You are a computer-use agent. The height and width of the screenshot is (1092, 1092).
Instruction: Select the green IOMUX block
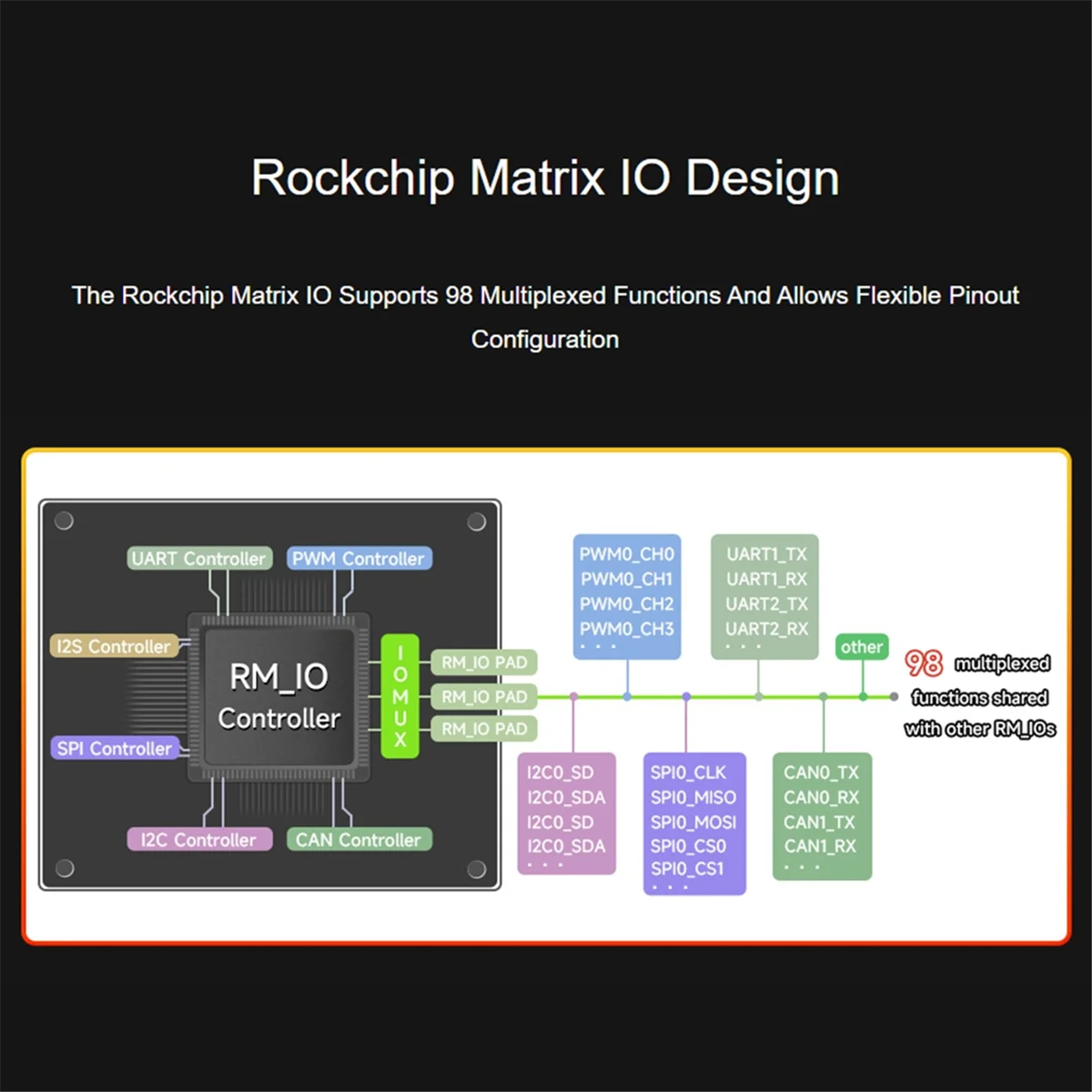tap(399, 696)
